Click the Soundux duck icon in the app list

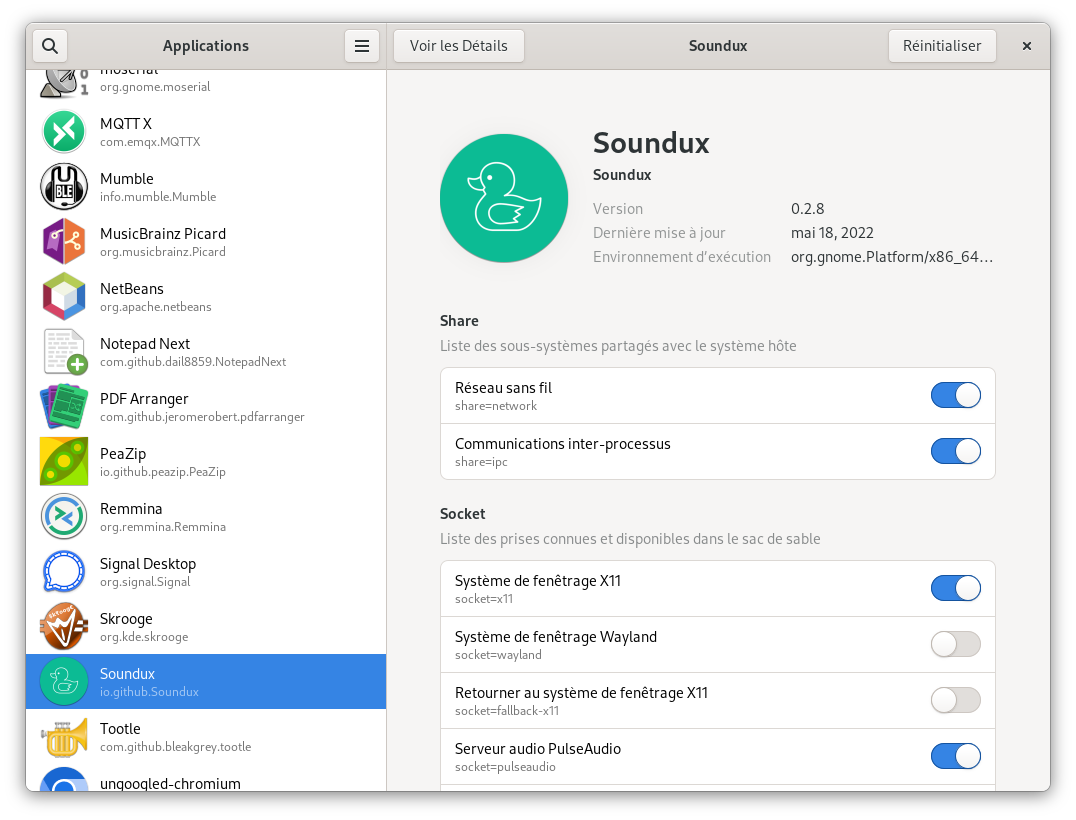click(64, 681)
